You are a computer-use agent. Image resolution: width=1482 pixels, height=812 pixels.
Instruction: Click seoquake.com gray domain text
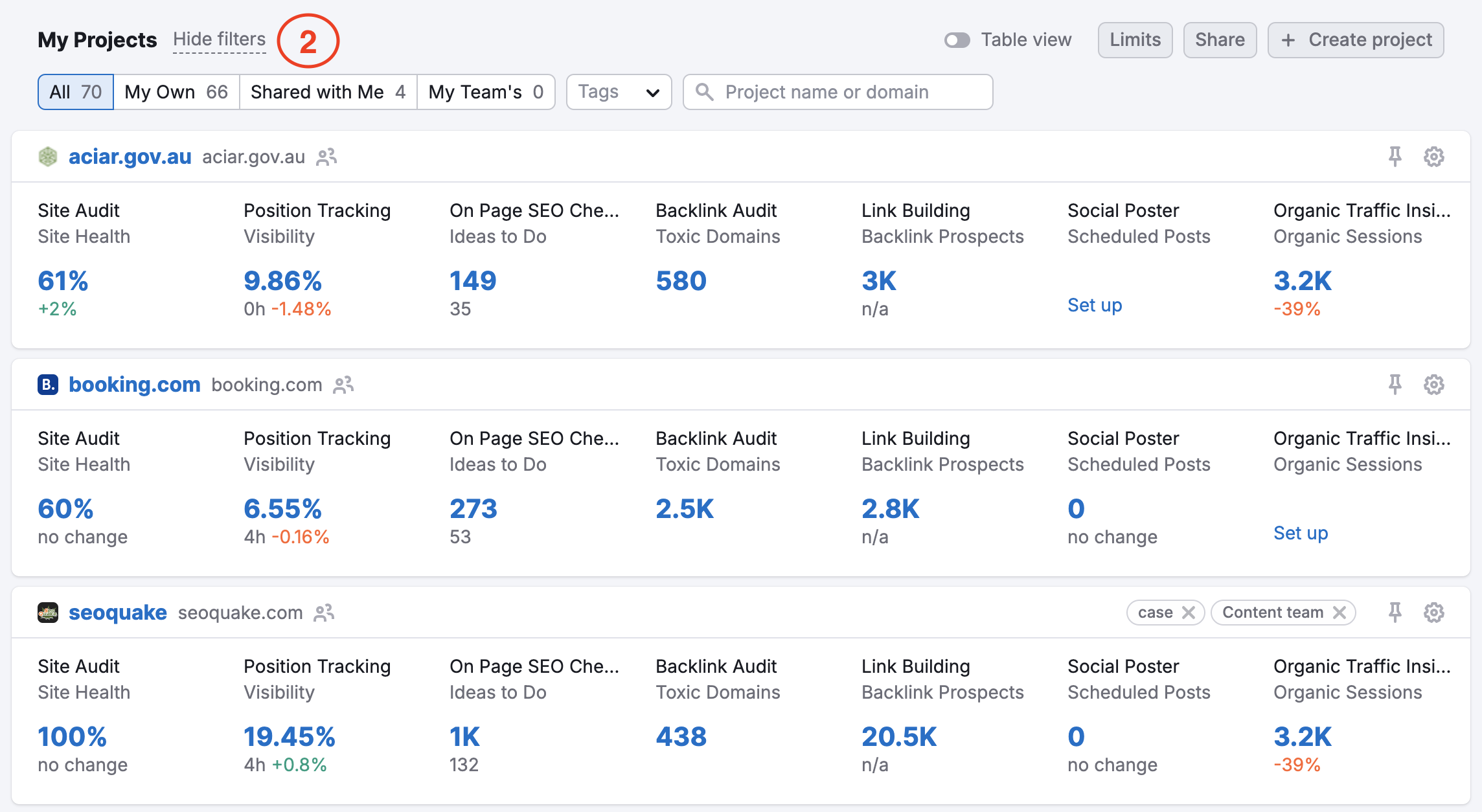coord(240,613)
